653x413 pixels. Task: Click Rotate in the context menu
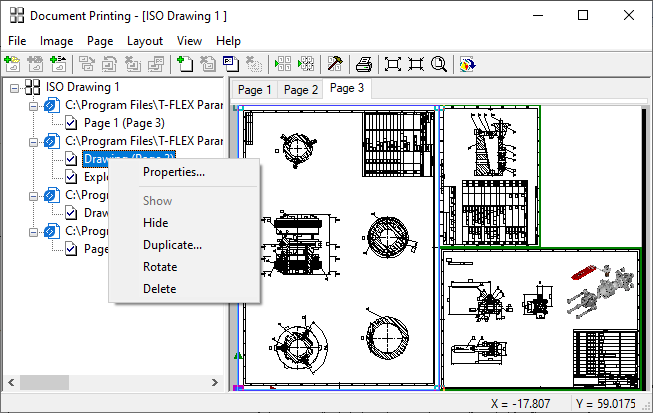coord(160,267)
